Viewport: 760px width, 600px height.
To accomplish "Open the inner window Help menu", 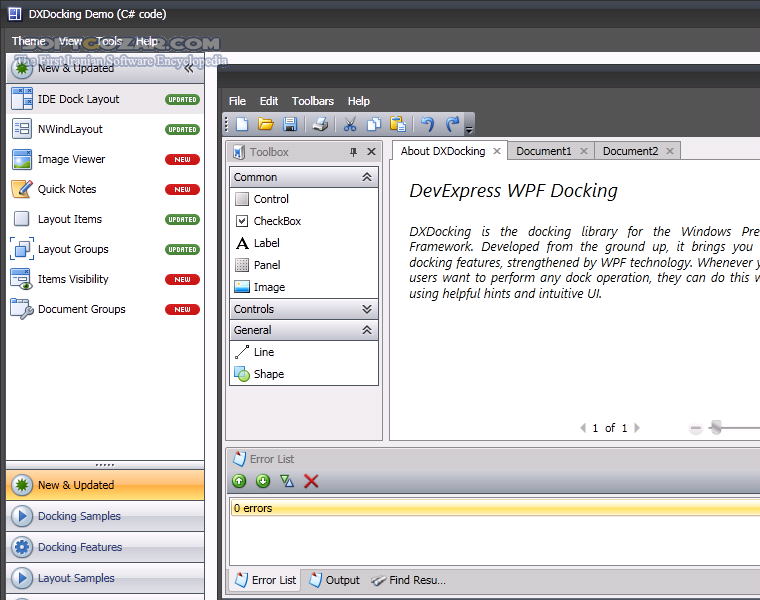I will [359, 101].
